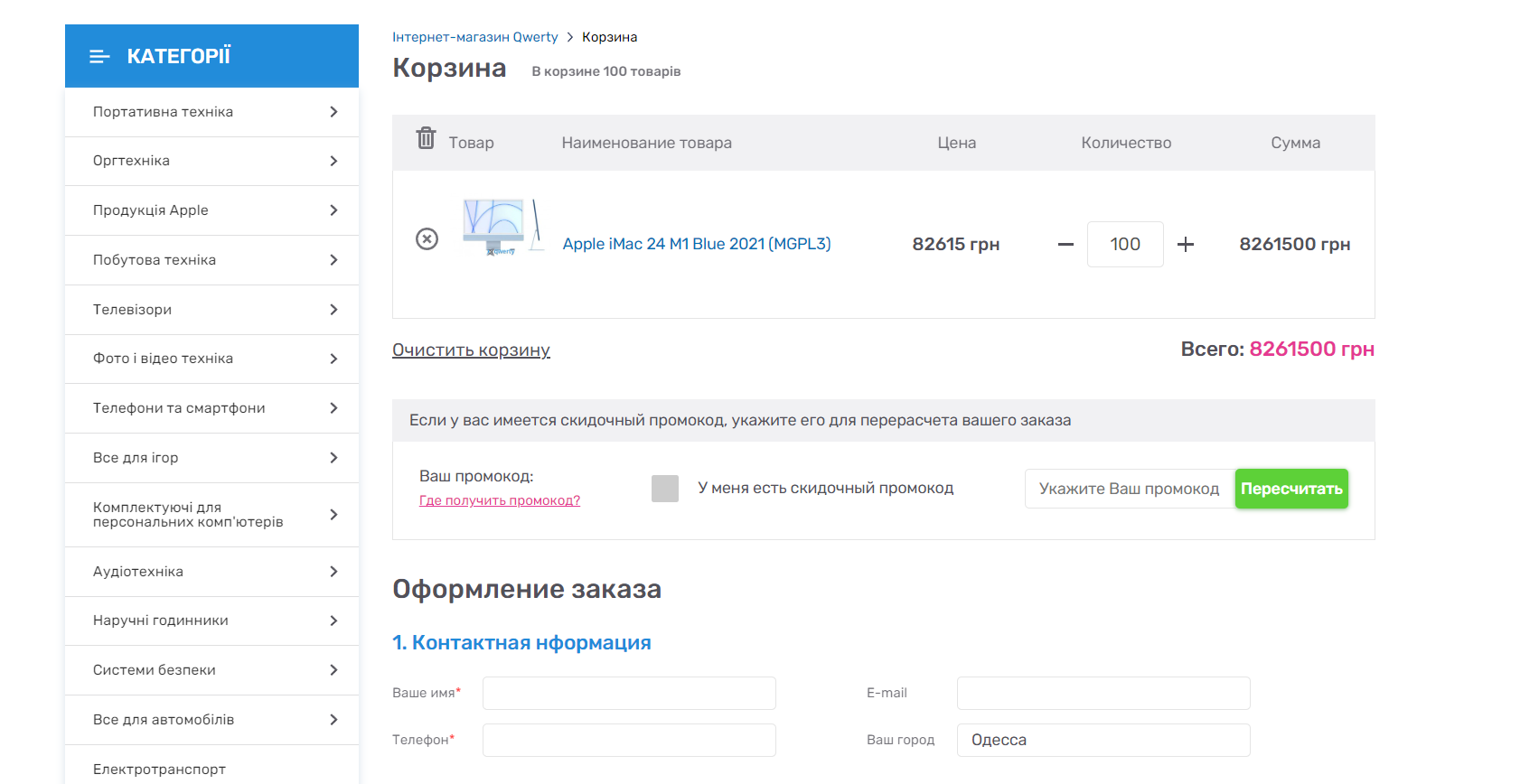Click the '1. Контактная нформация' heading
The width and height of the screenshot is (1539, 784).
click(521, 642)
